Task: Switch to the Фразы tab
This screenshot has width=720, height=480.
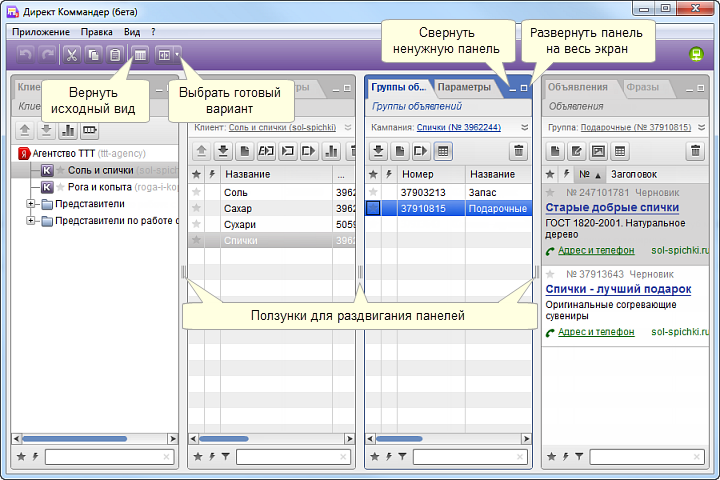Action: point(642,87)
